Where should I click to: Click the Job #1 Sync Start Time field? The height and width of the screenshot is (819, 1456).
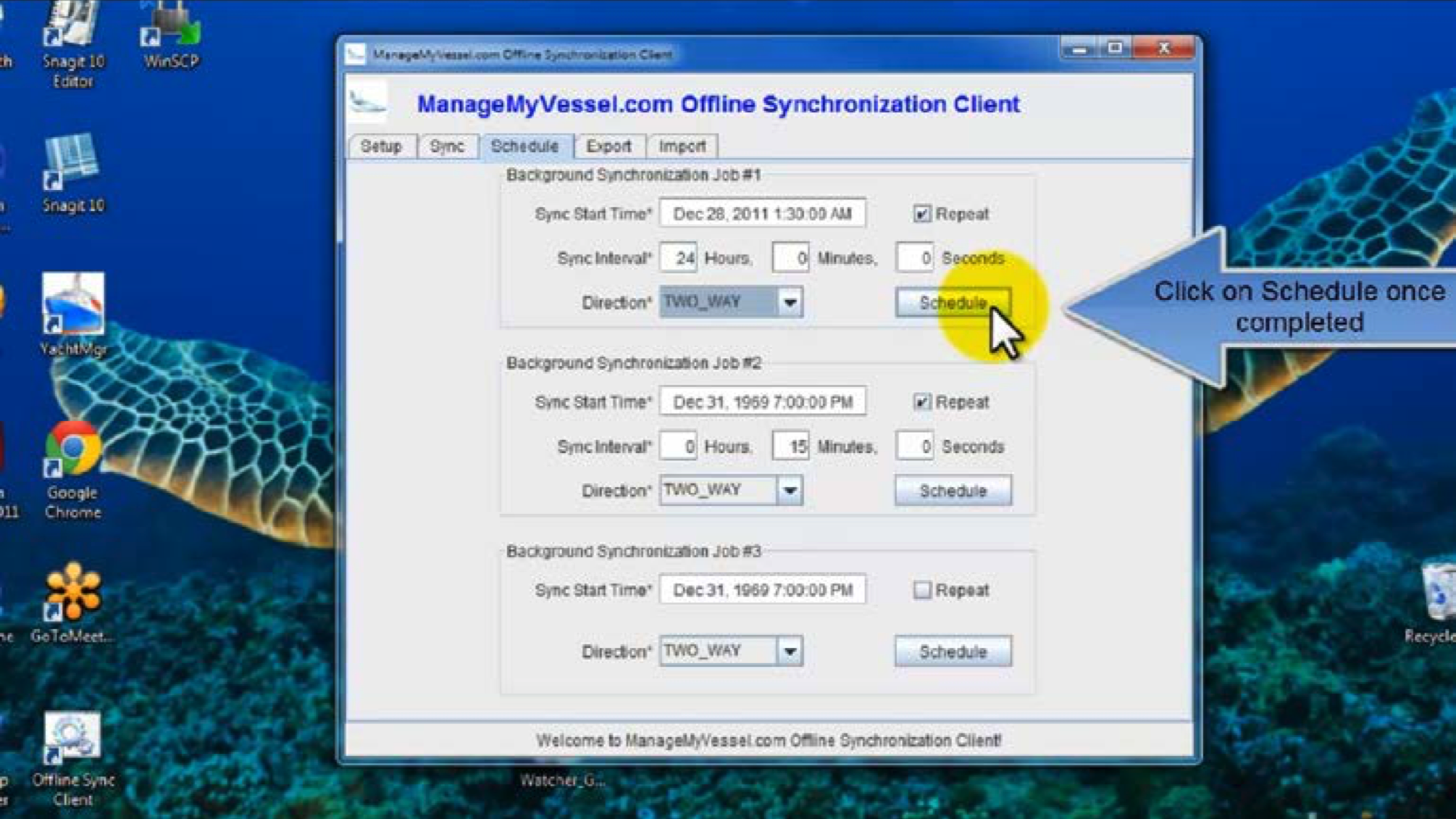pyautogui.click(x=762, y=214)
